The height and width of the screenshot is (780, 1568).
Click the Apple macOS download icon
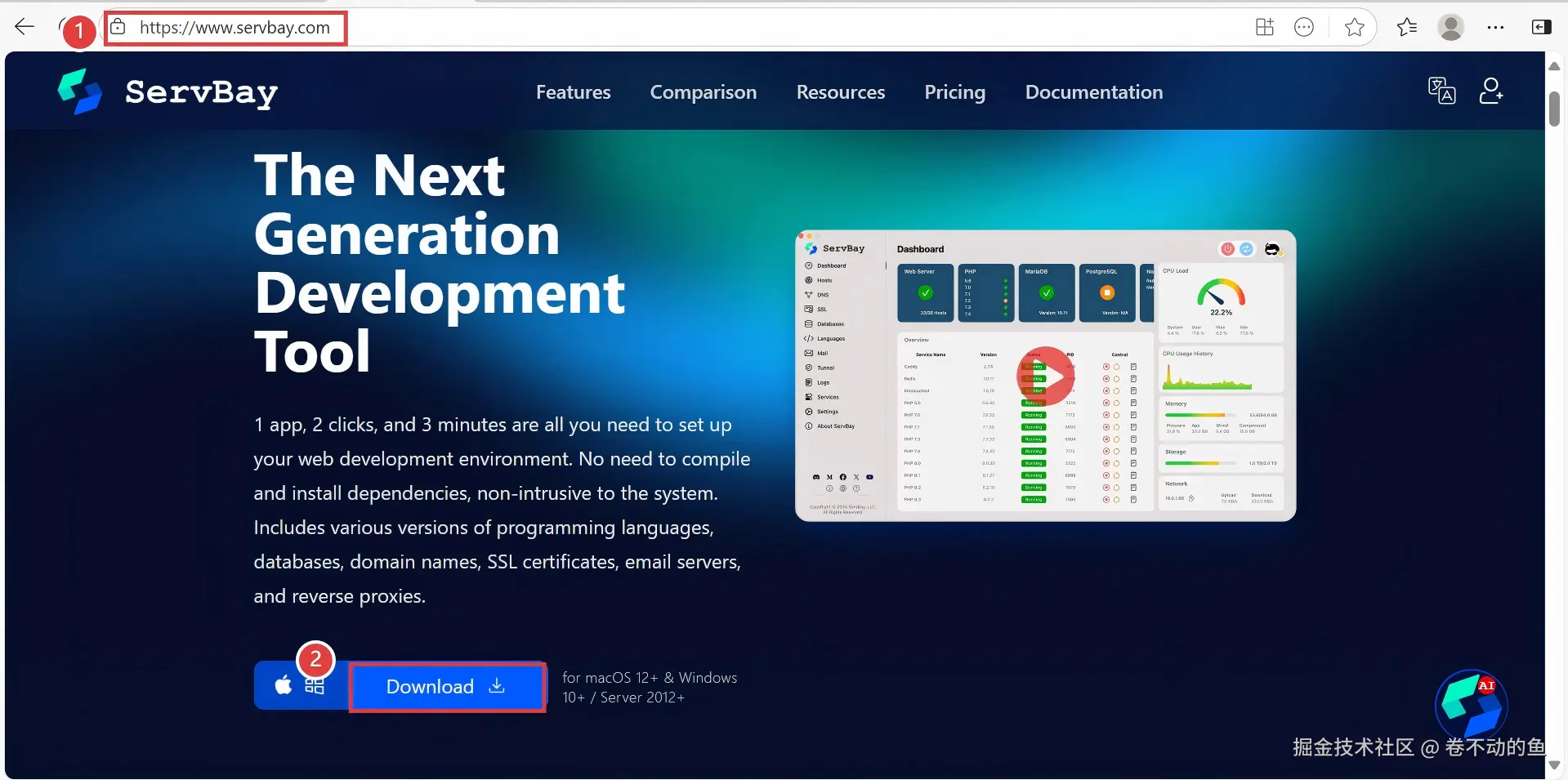tap(283, 685)
